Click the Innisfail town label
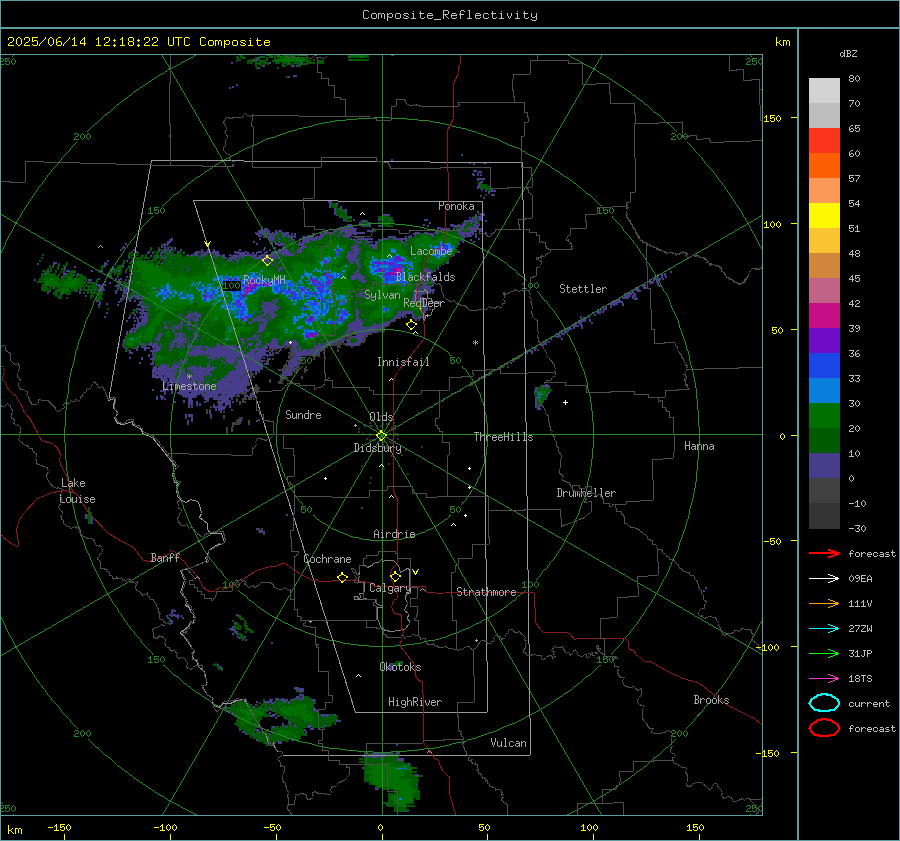Image resolution: width=900 pixels, height=841 pixels. (x=403, y=362)
